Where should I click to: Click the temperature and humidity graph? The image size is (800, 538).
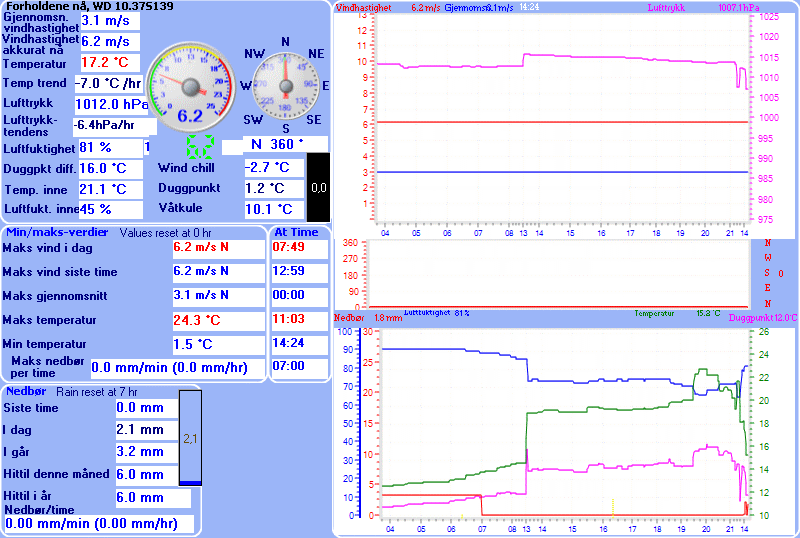coord(560,420)
